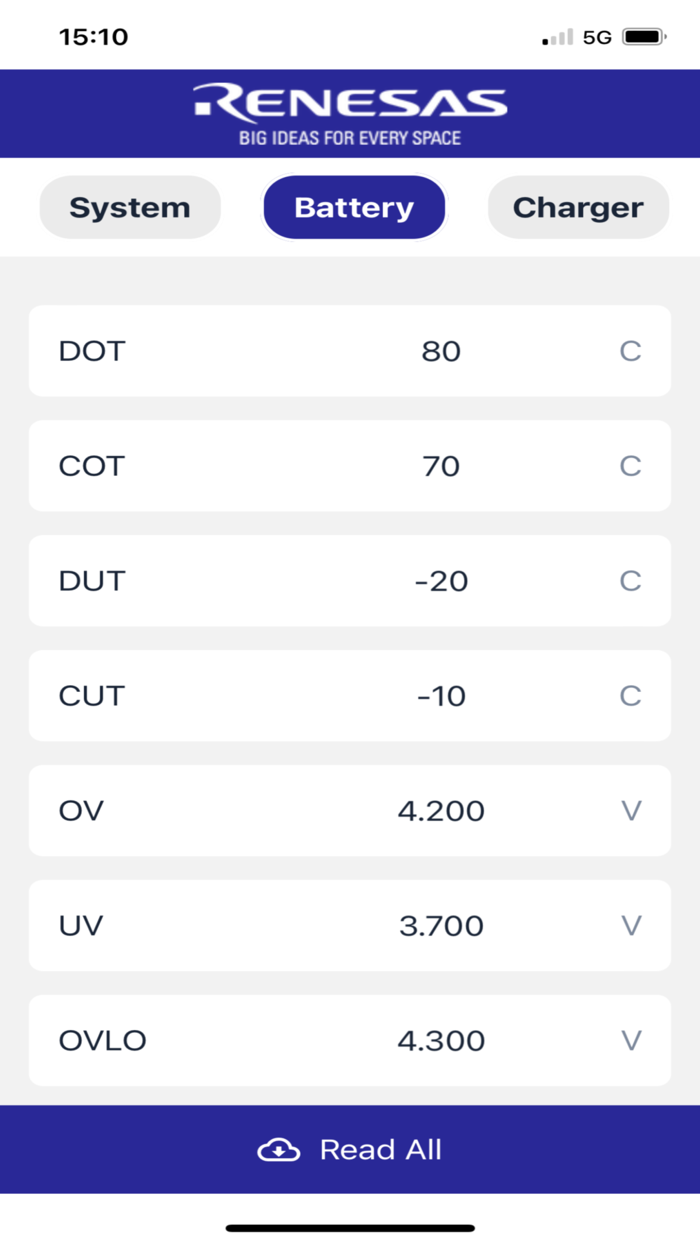Select the COT value showing 70

click(441, 466)
